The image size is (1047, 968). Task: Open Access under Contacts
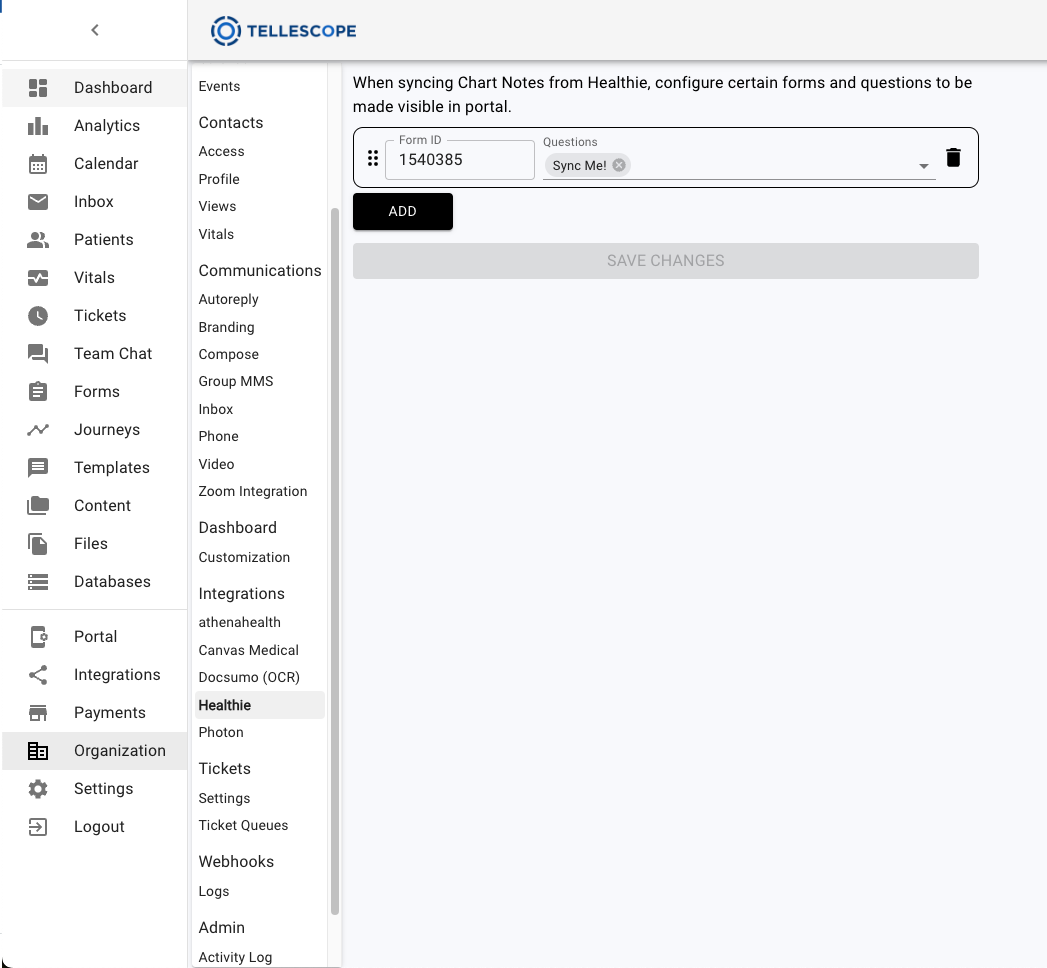[221, 152]
